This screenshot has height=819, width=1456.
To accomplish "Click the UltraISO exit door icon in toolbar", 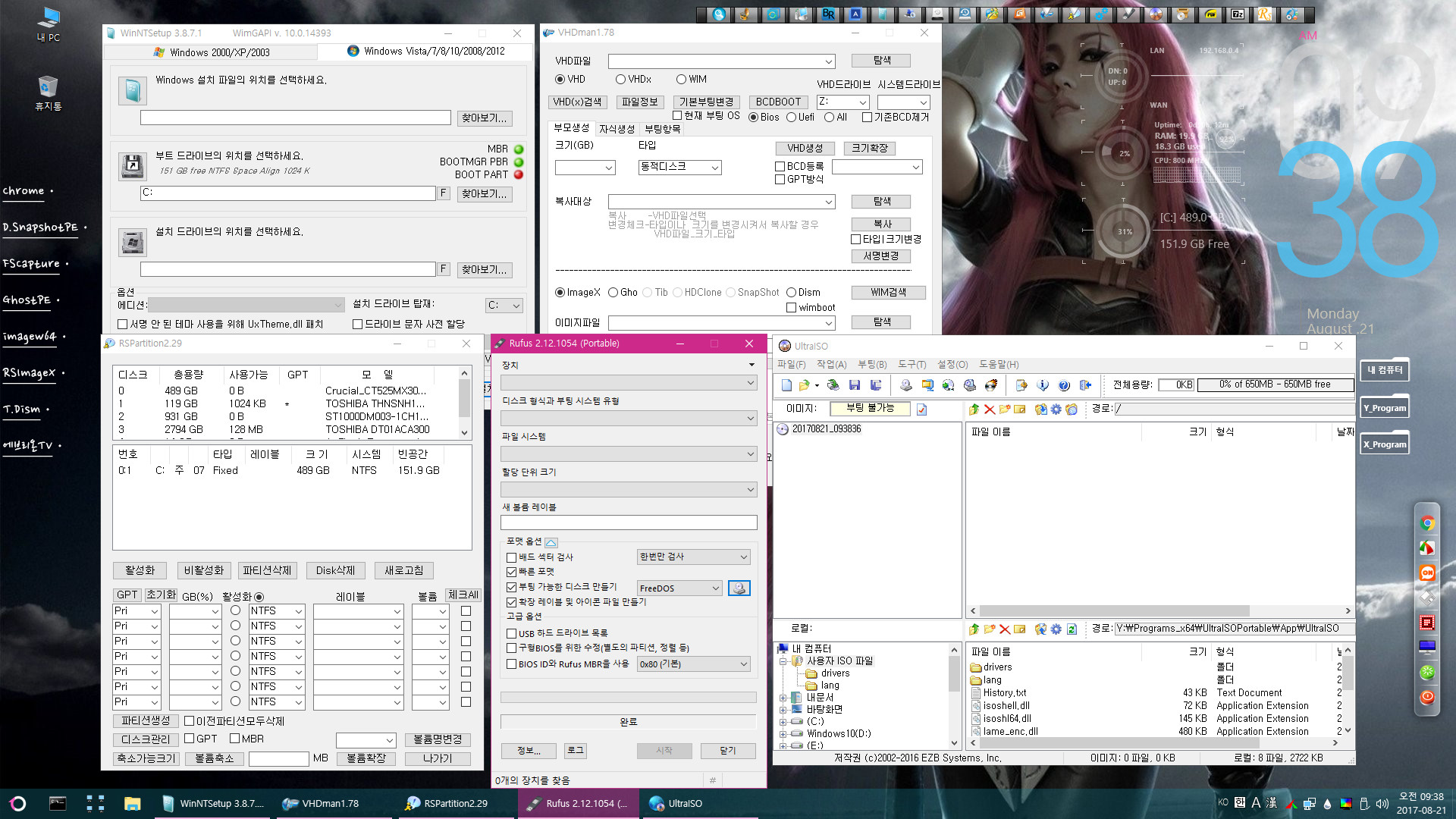I will click(1085, 385).
